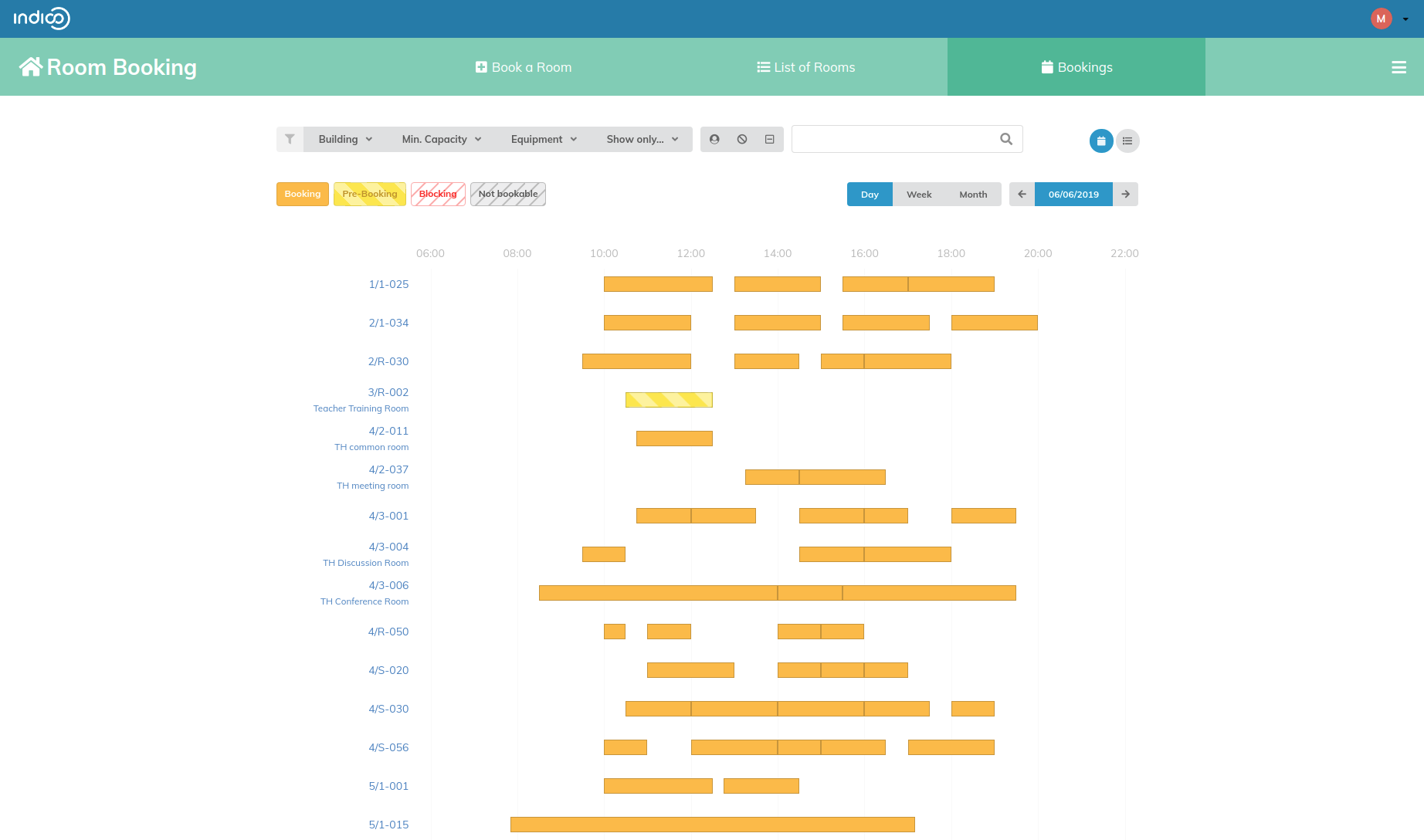Click the 4/3-004 short morning booking
The width and height of the screenshot is (1424, 840).
click(x=604, y=554)
